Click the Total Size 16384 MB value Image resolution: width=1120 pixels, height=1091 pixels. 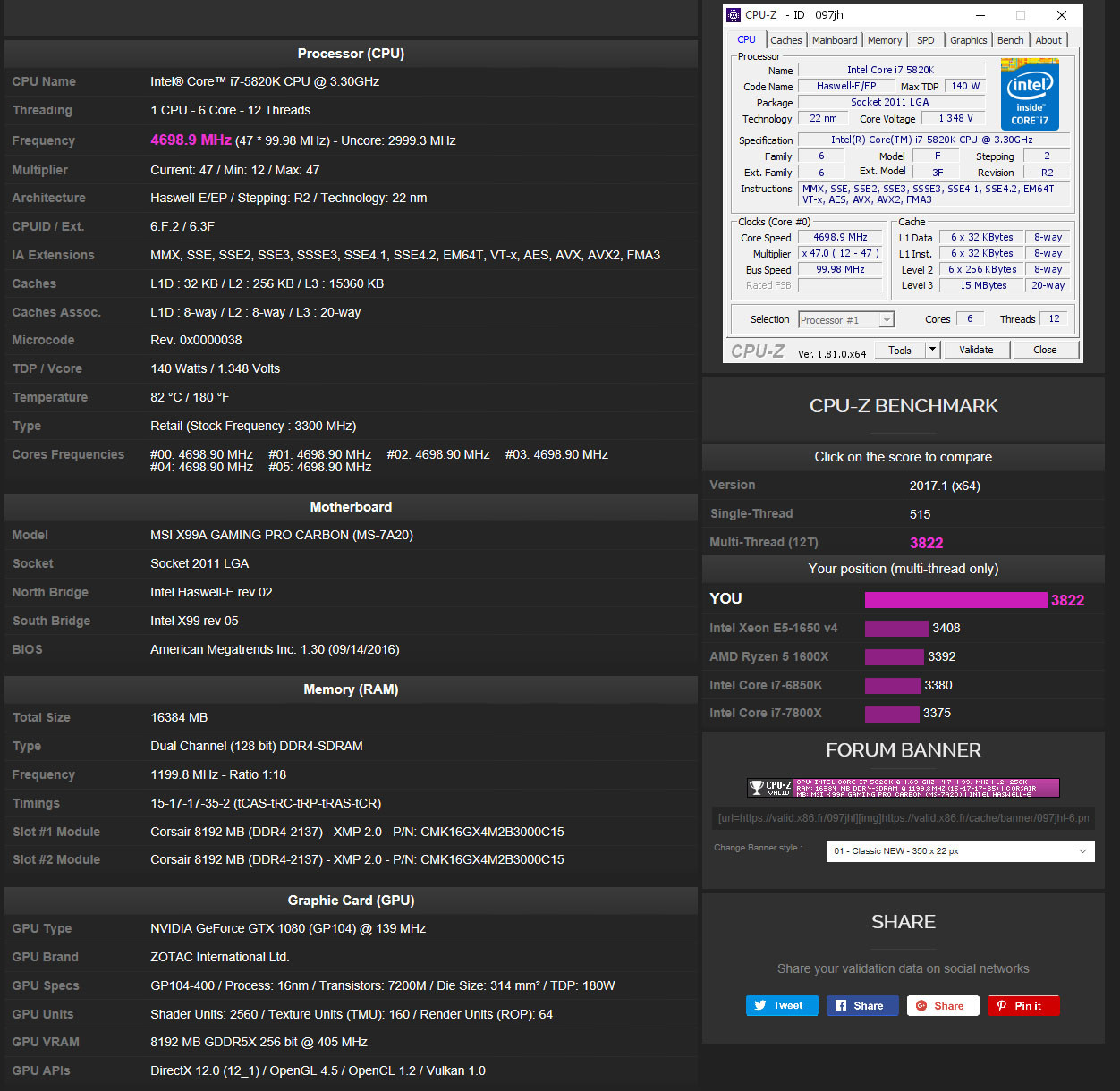(179, 717)
